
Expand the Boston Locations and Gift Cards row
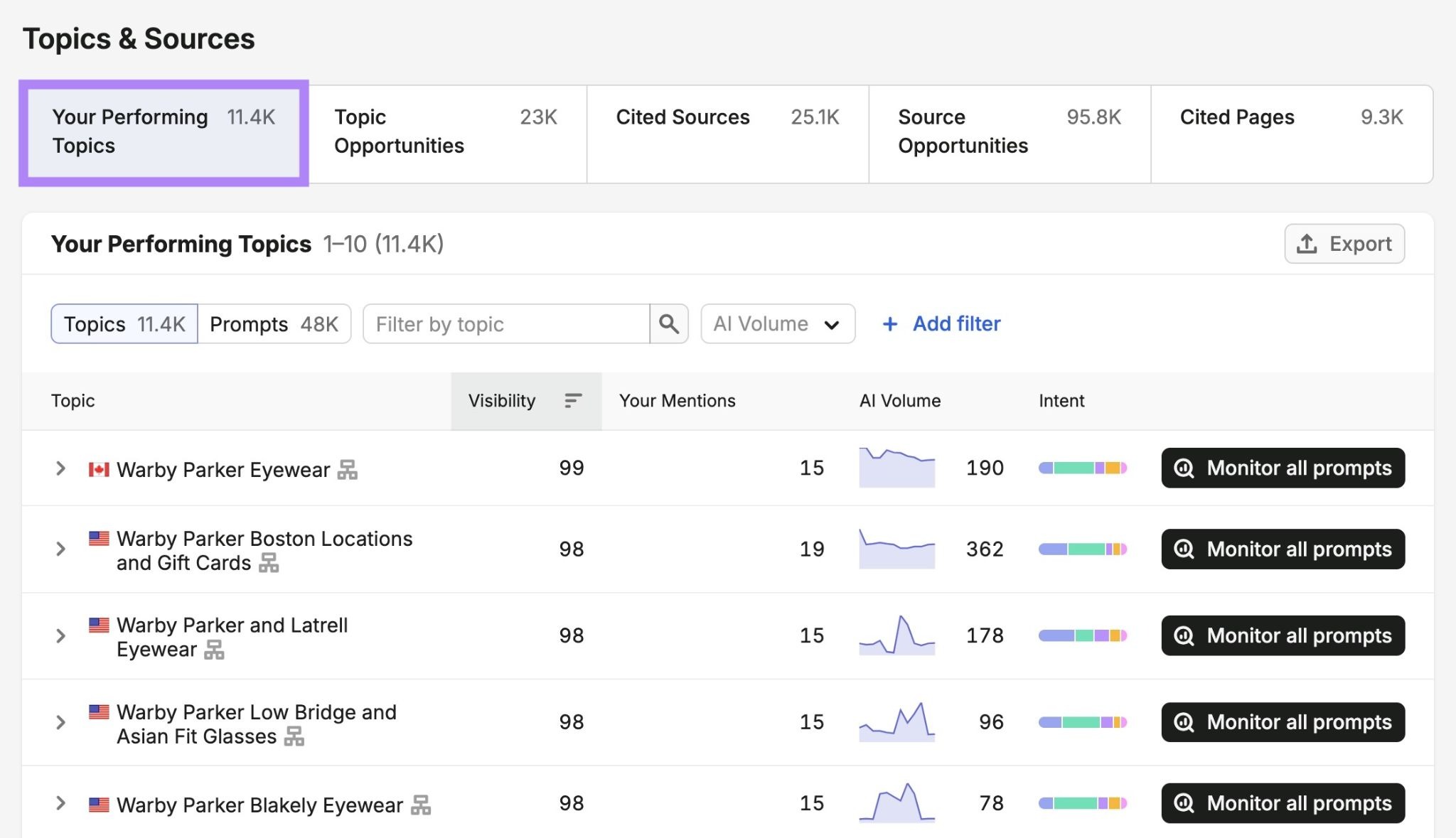pos(61,549)
